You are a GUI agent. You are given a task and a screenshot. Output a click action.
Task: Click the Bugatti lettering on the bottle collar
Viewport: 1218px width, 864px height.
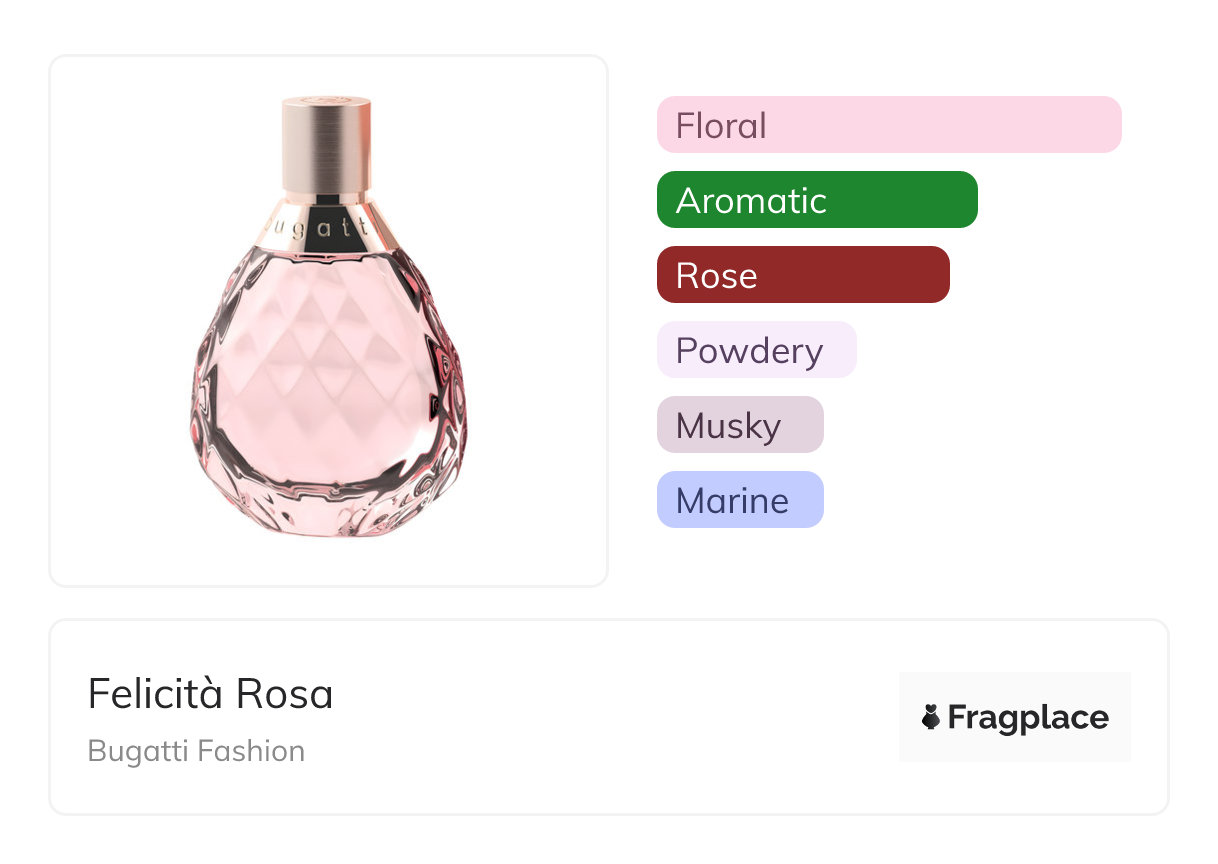coord(327,227)
